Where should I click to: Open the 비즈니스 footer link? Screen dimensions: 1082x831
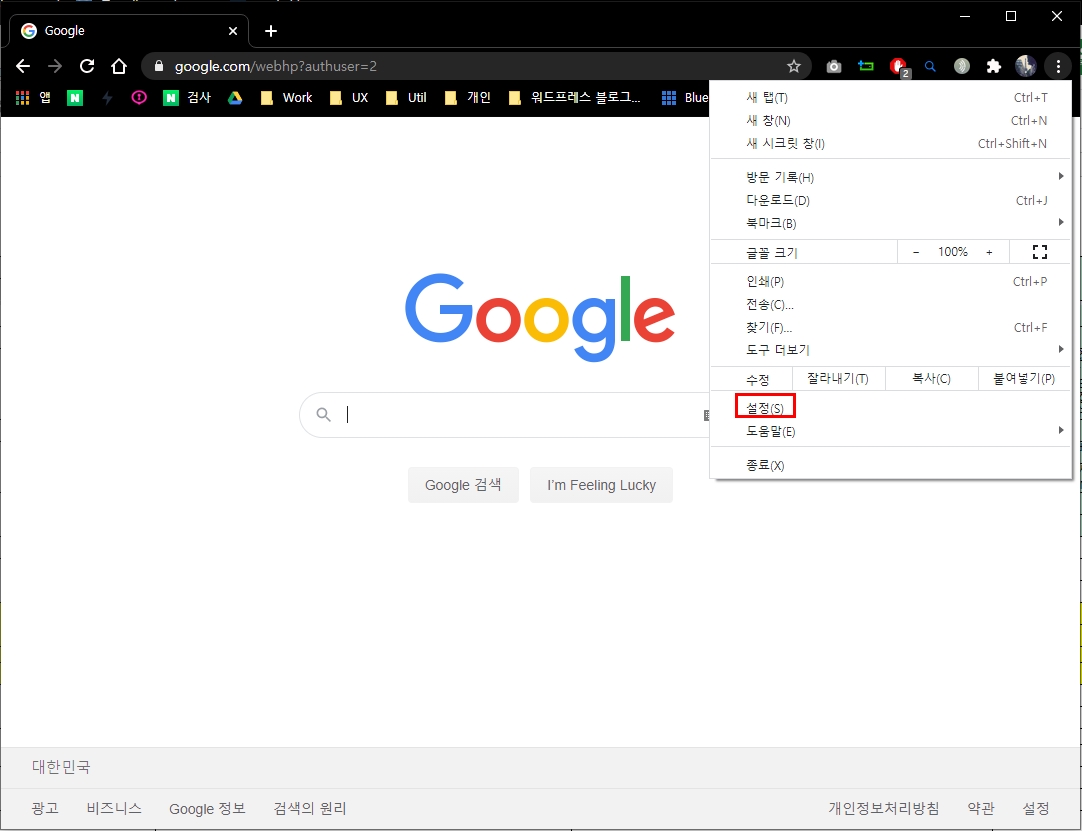pyautogui.click(x=114, y=808)
